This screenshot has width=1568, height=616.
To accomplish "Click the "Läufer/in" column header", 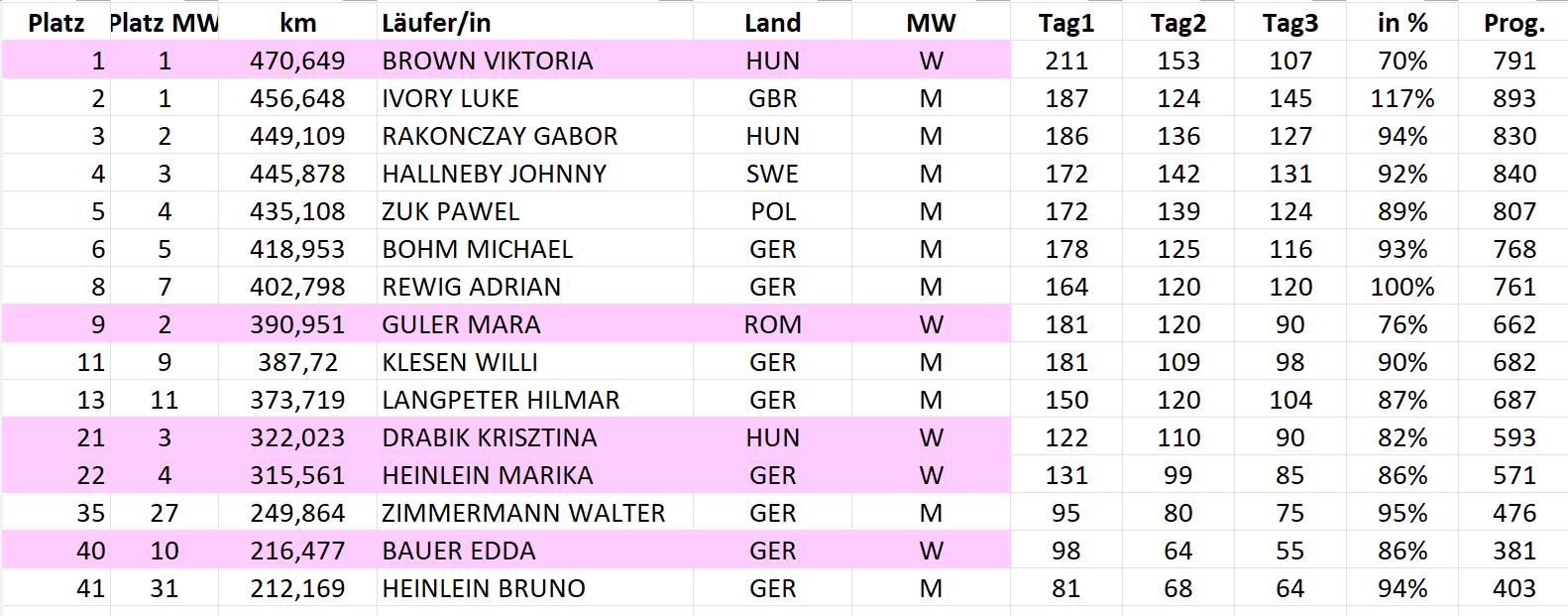I will pyautogui.click(x=436, y=23).
